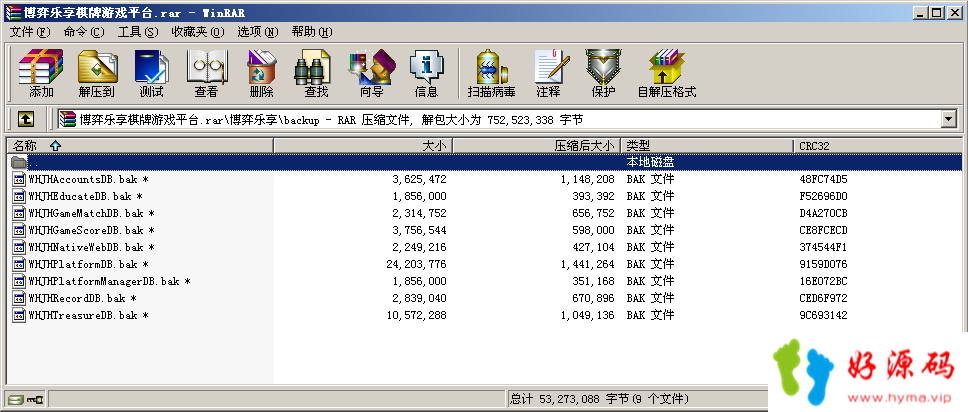Click CRC32 value 48FC74D5
This screenshot has height=412, width=968.
tap(824, 180)
